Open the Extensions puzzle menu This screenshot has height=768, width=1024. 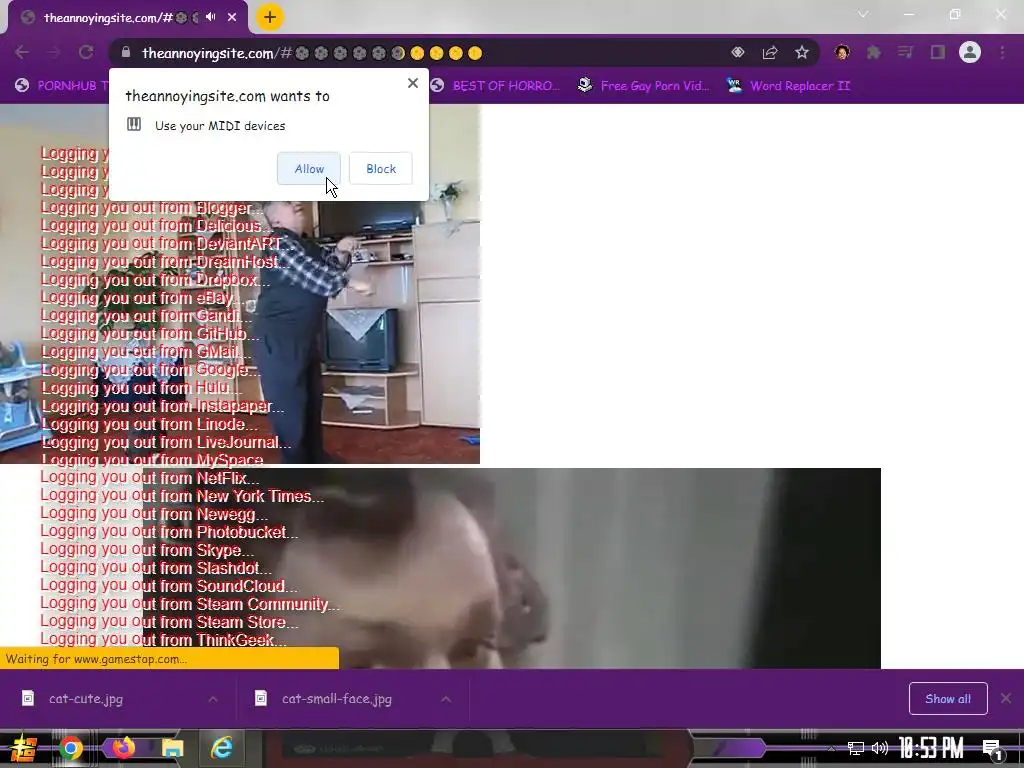874,52
